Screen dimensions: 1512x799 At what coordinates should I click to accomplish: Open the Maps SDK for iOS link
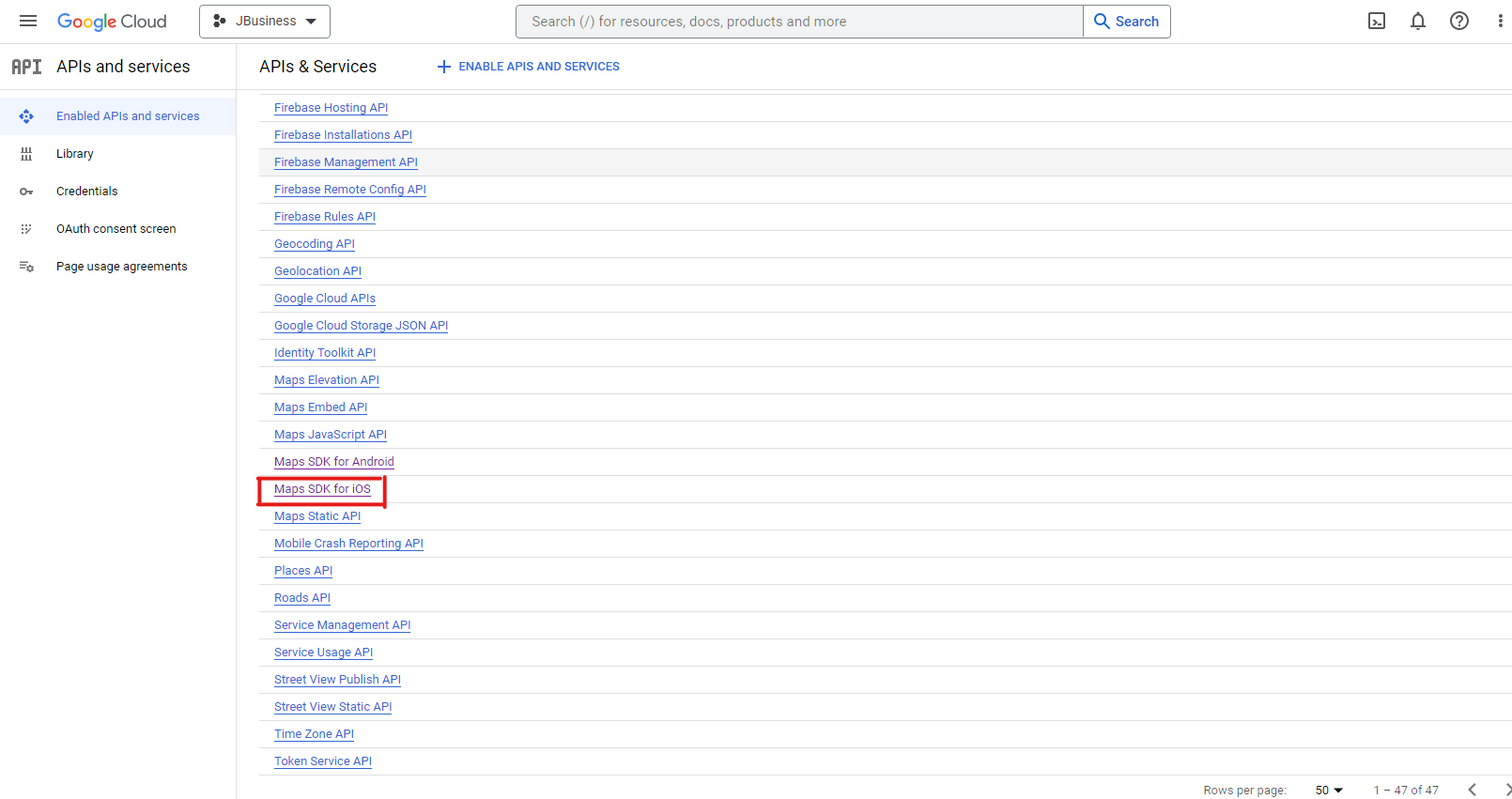click(322, 489)
